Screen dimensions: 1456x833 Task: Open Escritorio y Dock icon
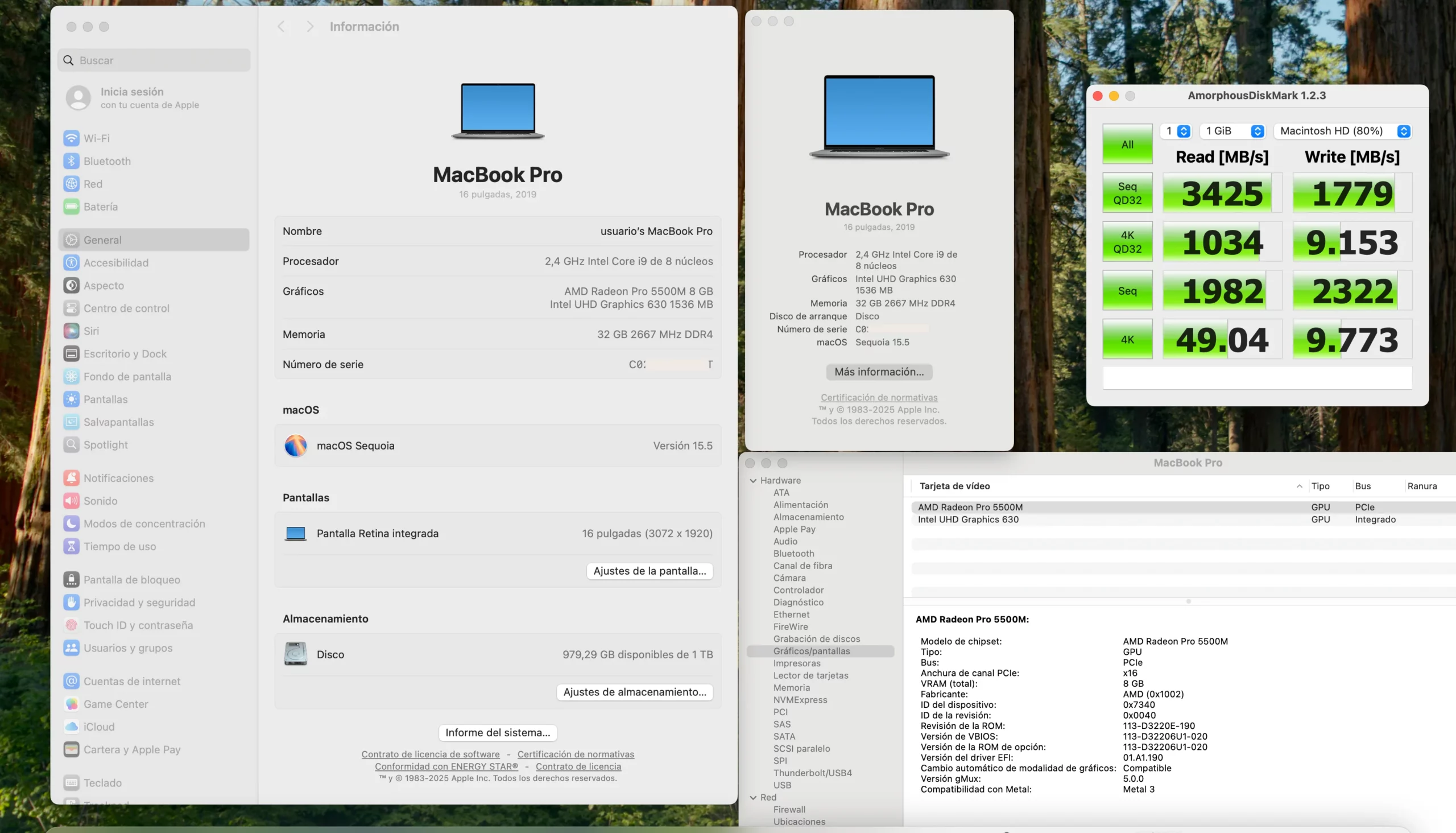pos(71,354)
